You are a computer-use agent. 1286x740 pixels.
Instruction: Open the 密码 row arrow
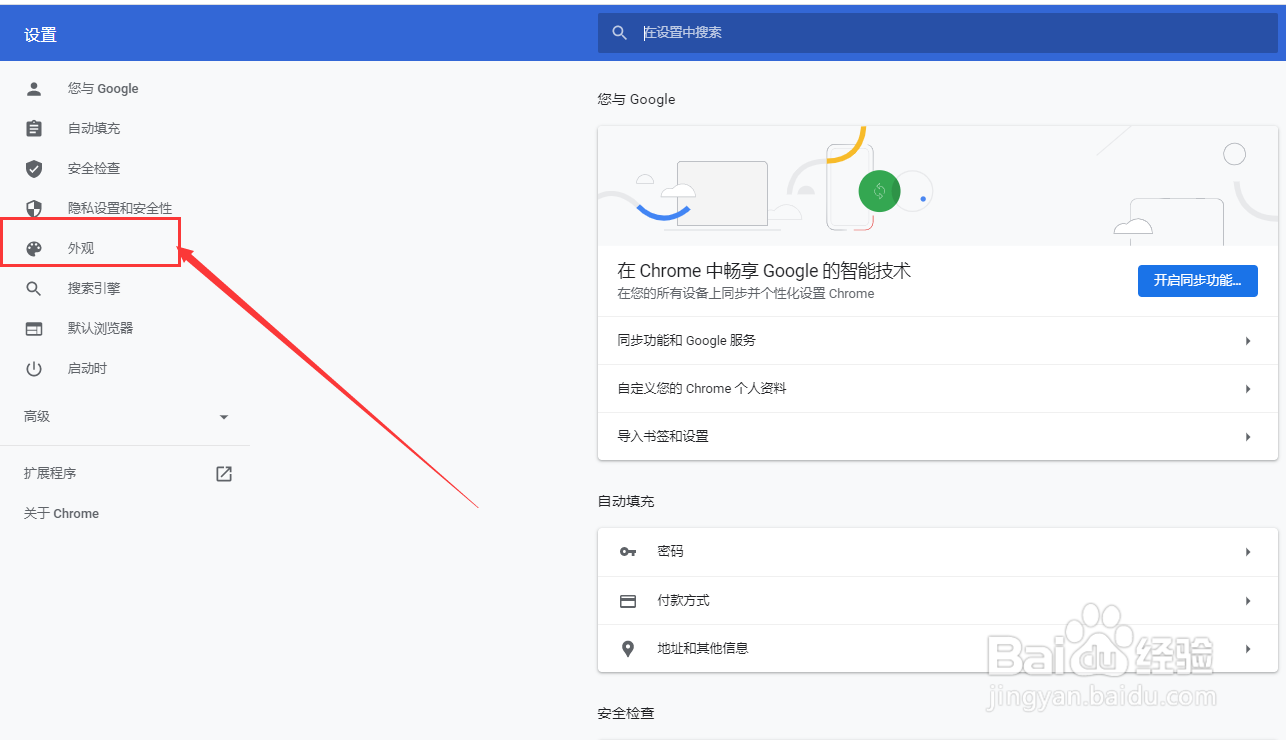pos(1248,552)
